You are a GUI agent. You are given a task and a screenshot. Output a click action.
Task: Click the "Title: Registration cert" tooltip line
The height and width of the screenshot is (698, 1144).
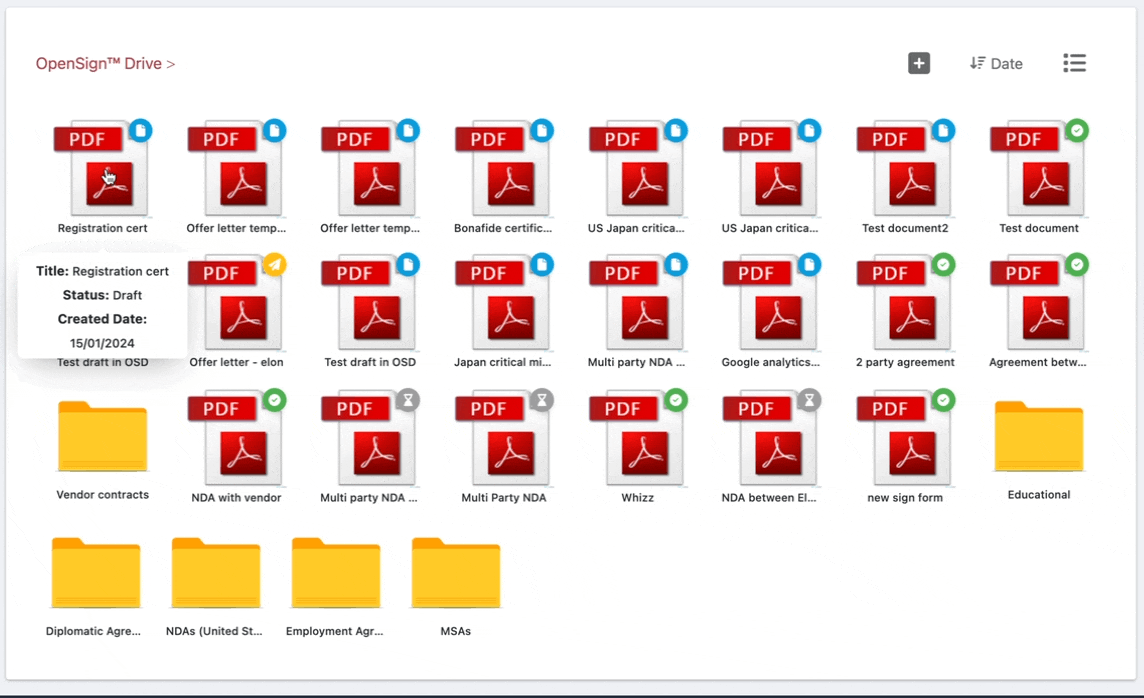102,271
